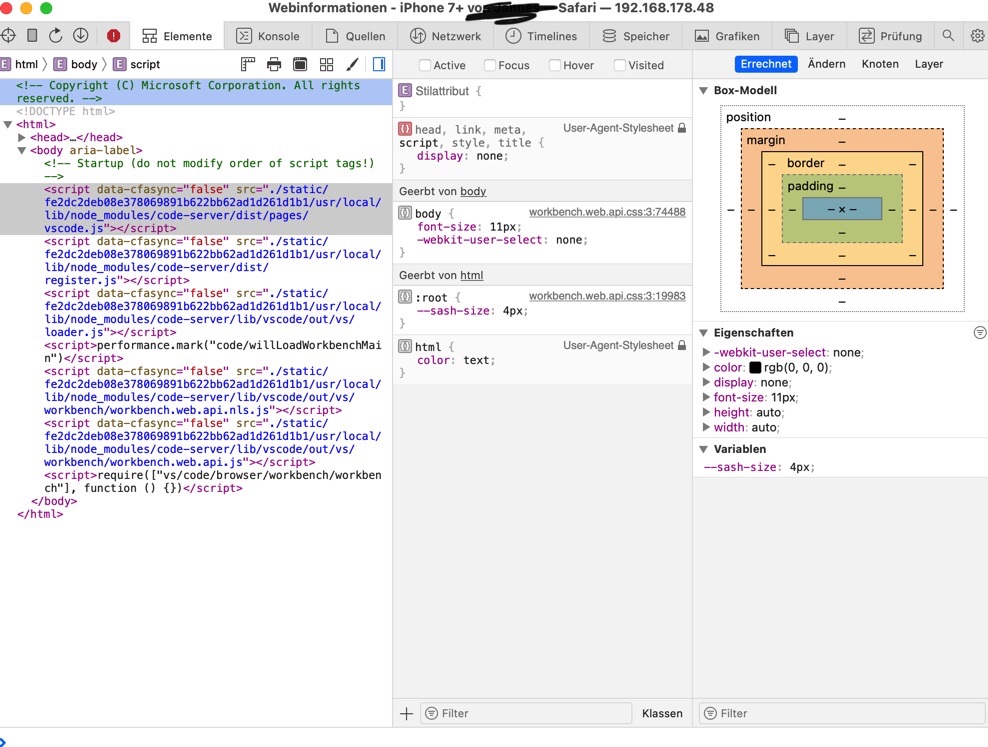Reload the inspected page
The image size is (988, 747).
pyautogui.click(x=55, y=35)
